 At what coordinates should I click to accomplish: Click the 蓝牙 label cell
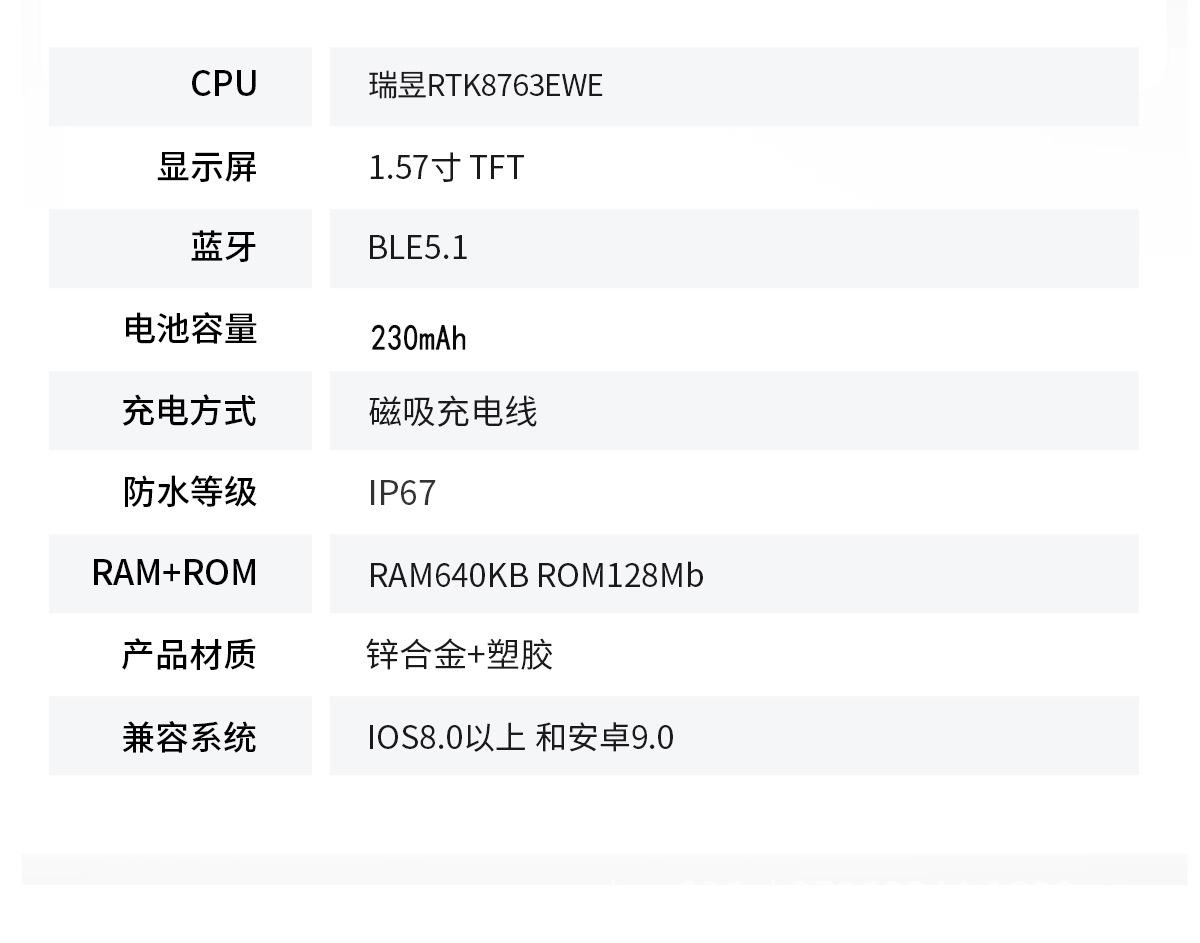click(x=180, y=248)
